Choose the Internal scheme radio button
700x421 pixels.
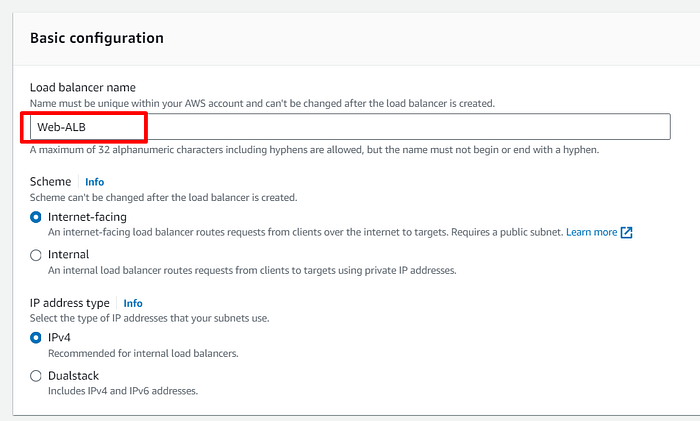(36, 255)
